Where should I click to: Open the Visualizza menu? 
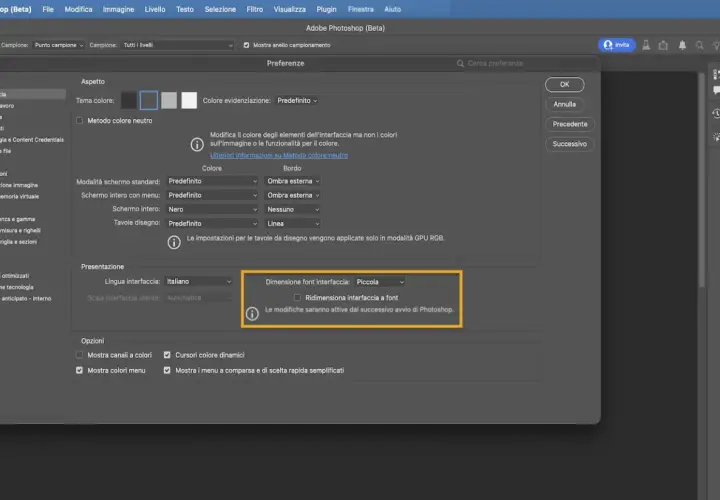point(290,9)
